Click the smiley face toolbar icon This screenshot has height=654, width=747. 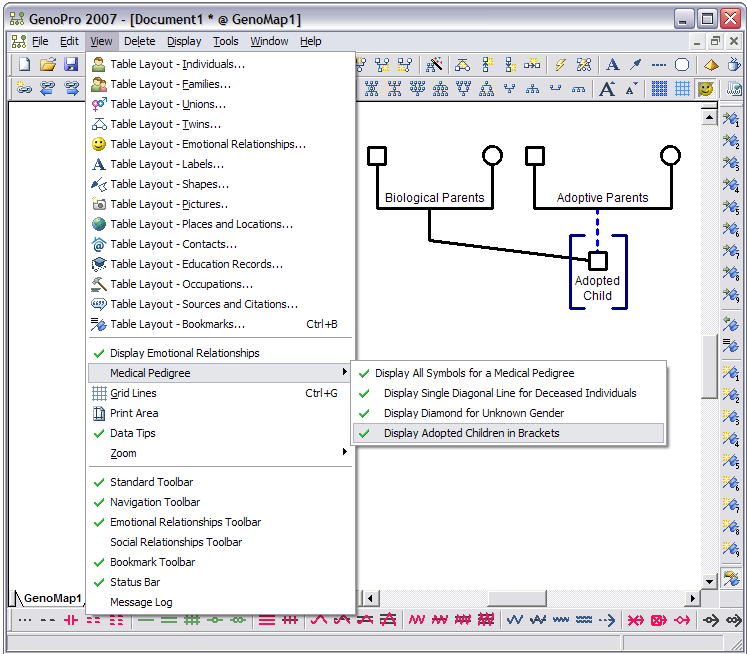[706, 88]
